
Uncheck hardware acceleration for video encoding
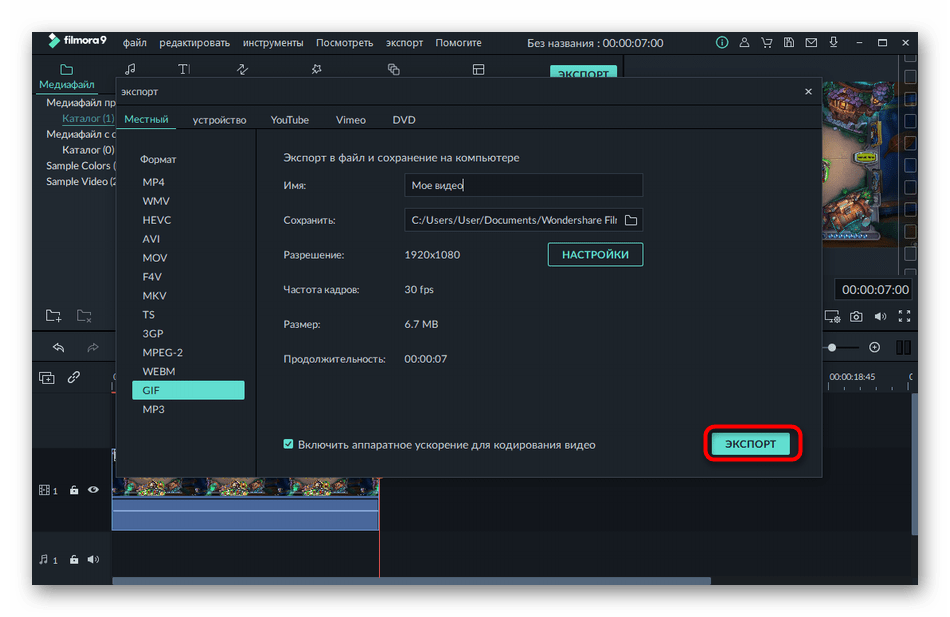coord(289,444)
